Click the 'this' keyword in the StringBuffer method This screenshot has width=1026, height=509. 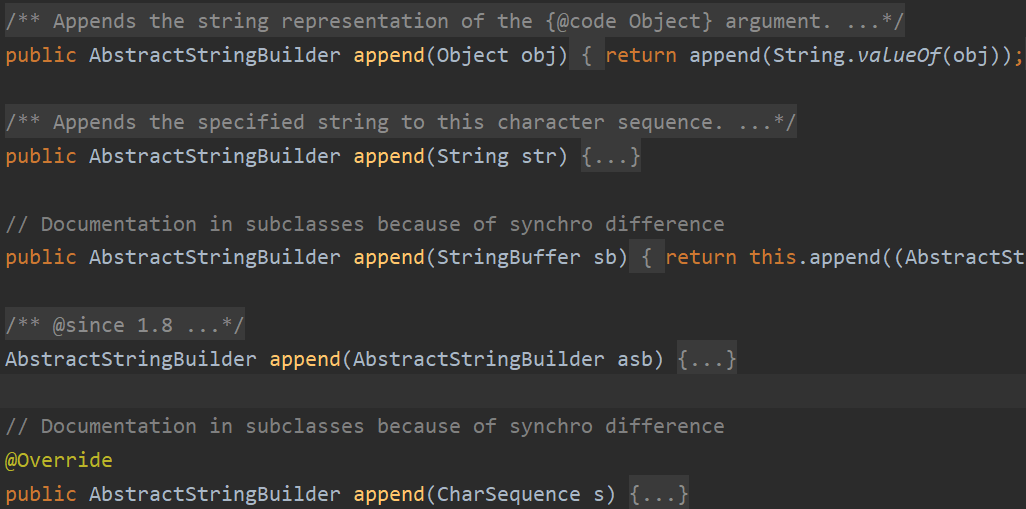coord(773,258)
